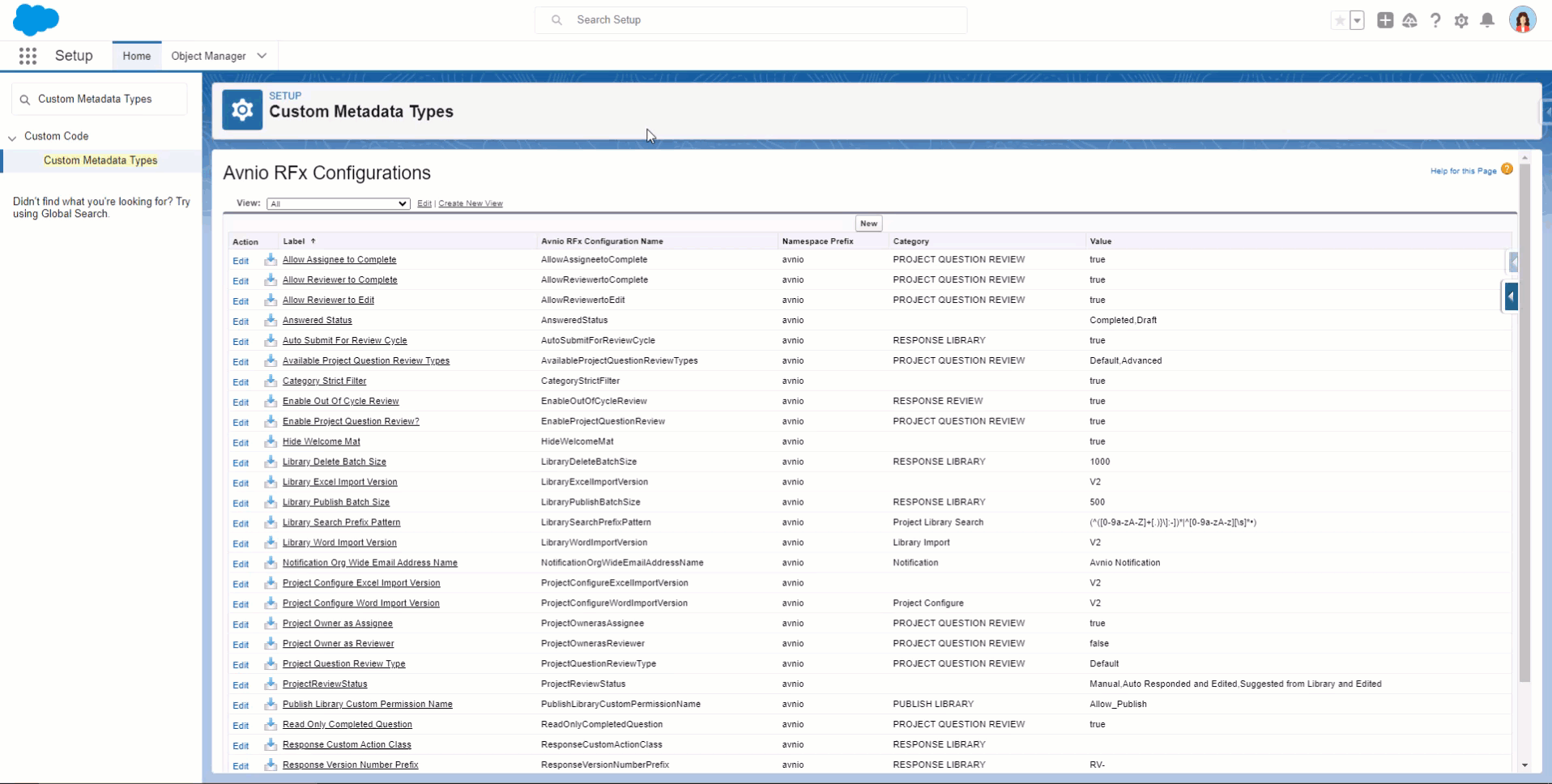Image resolution: width=1552 pixels, height=784 pixels.
Task: Sort the table by Label column header
Action: (294, 241)
